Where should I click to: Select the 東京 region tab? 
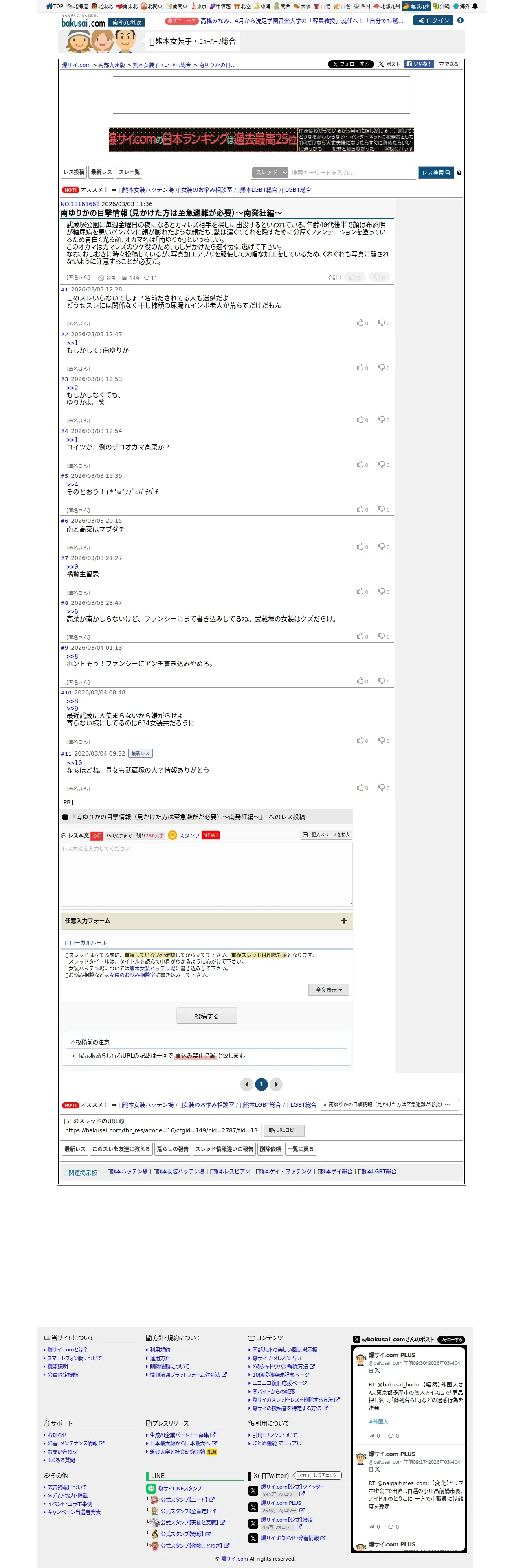tap(198, 6)
